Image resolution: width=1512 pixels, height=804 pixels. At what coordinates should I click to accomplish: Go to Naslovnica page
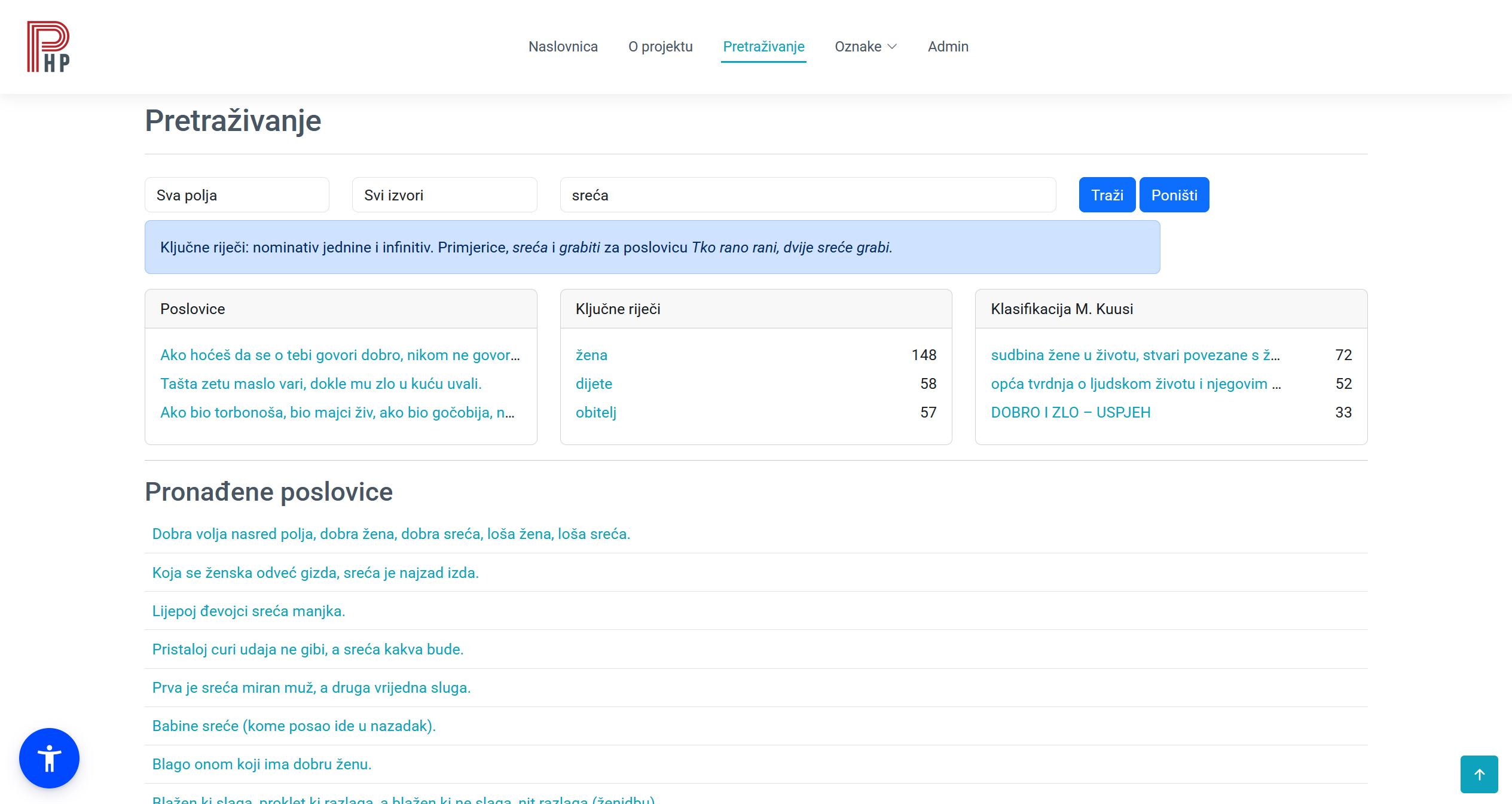[563, 47]
